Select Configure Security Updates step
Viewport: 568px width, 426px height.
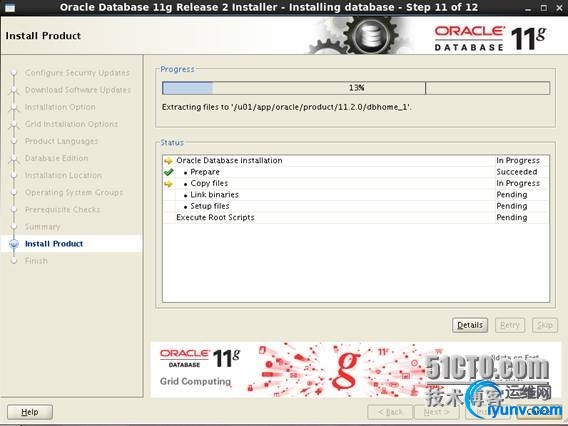[77, 73]
